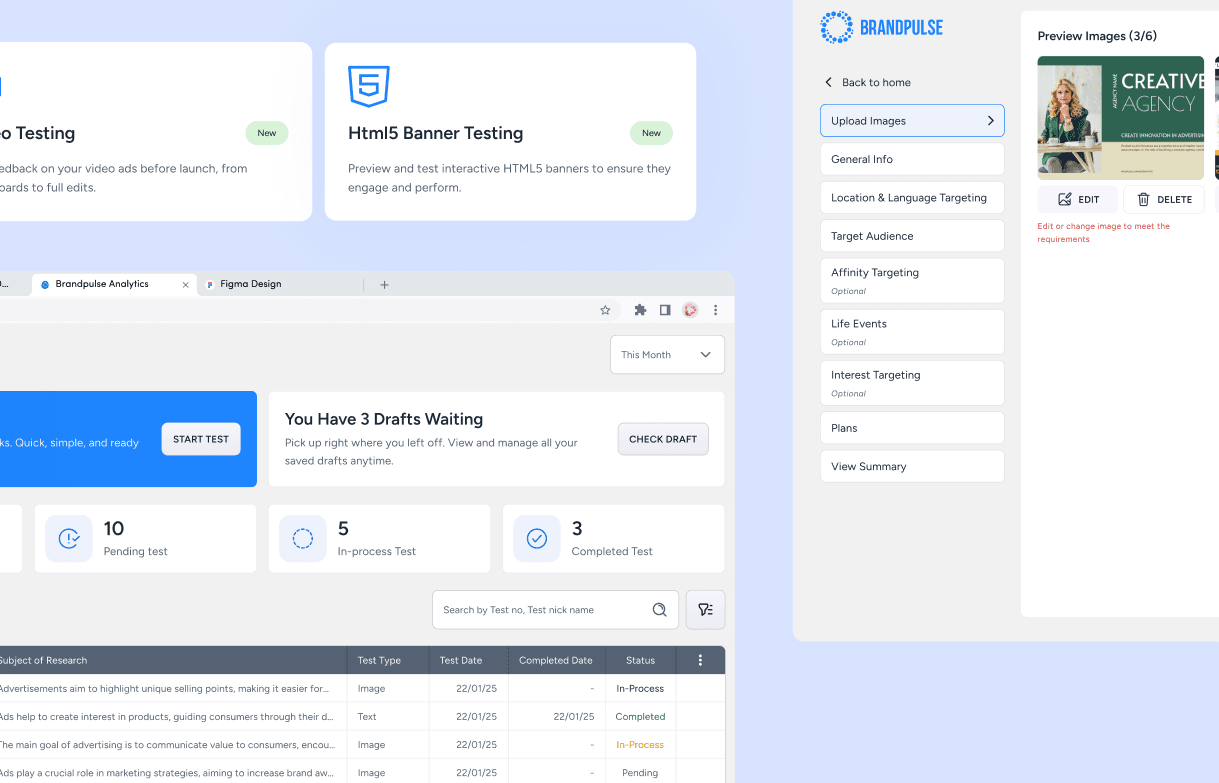Click the Brandpulse Analytics tab favicon
1219x783 pixels.
pyautogui.click(x=44, y=285)
